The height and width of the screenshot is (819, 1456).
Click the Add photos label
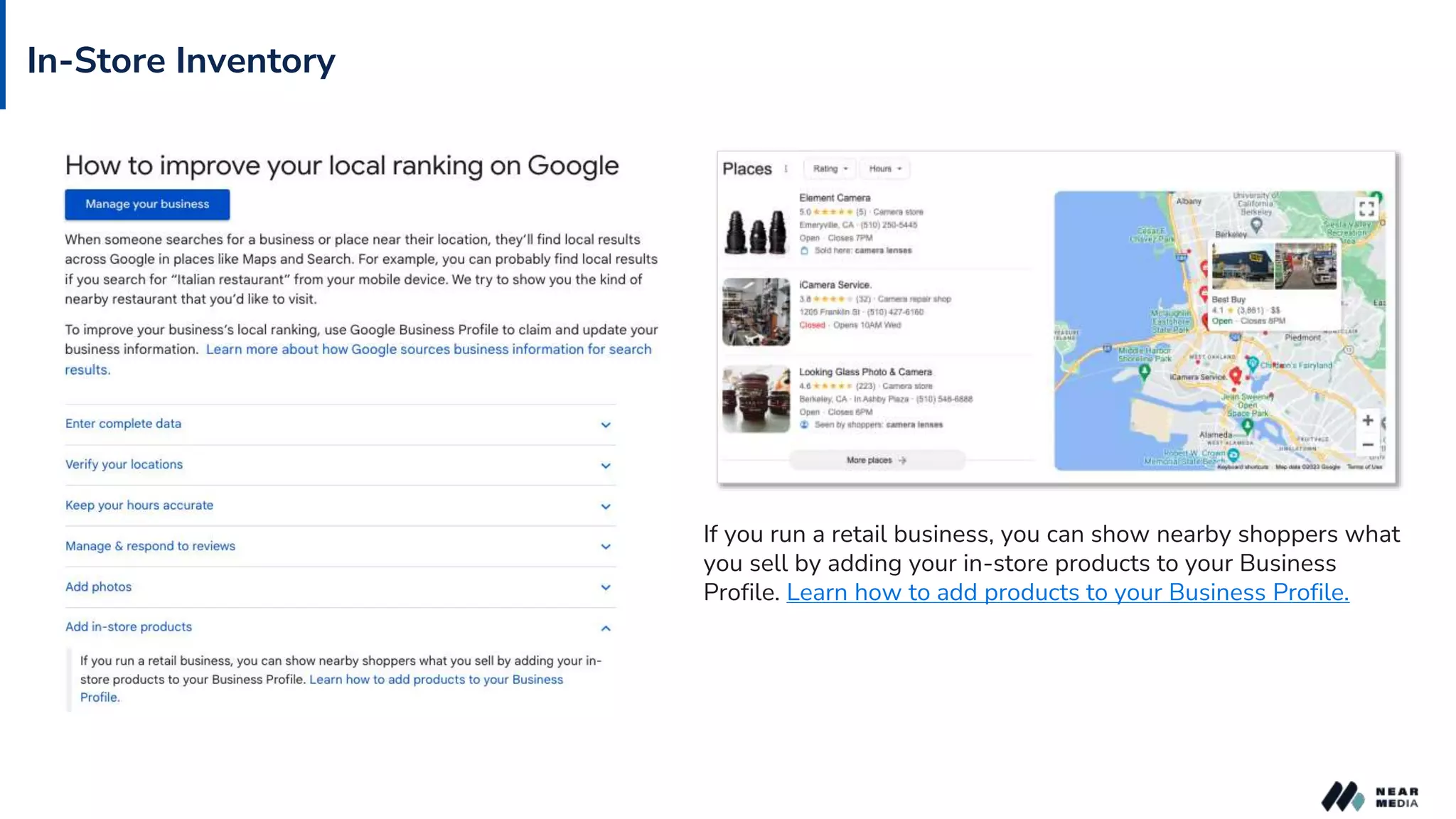click(x=98, y=587)
